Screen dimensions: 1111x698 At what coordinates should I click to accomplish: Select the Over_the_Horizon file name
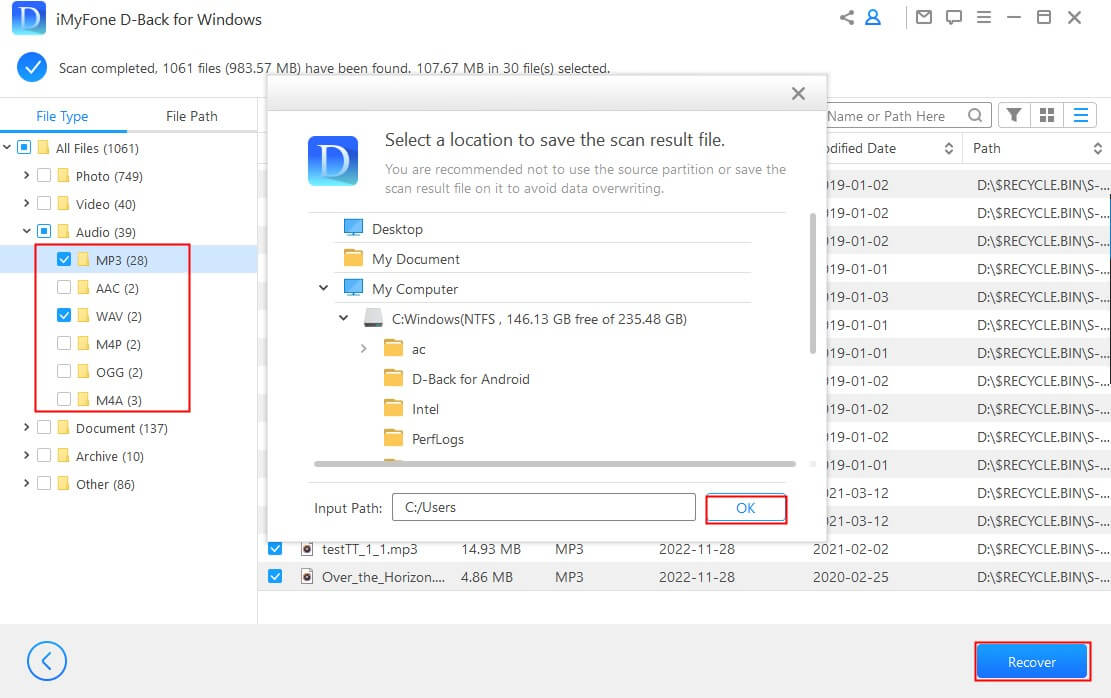coord(383,577)
